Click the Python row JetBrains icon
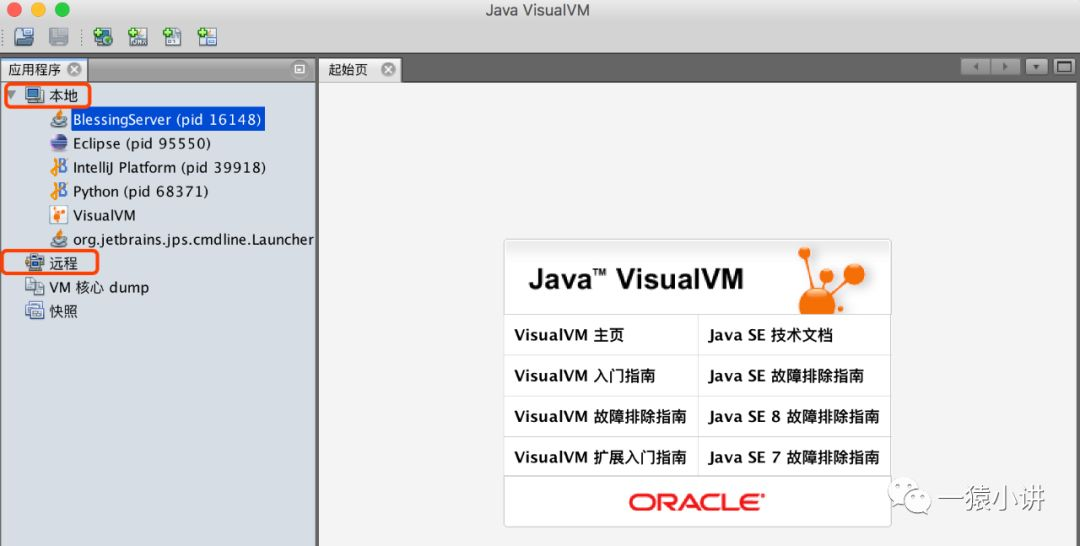1080x546 pixels. [x=59, y=191]
